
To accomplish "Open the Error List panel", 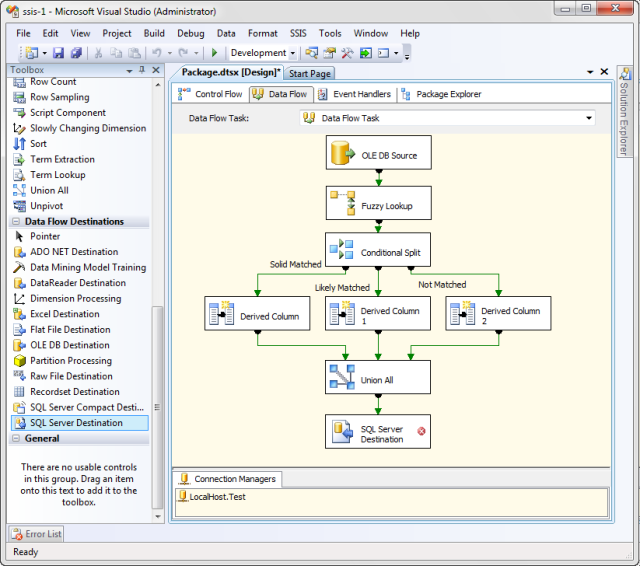I will pos(36,534).
